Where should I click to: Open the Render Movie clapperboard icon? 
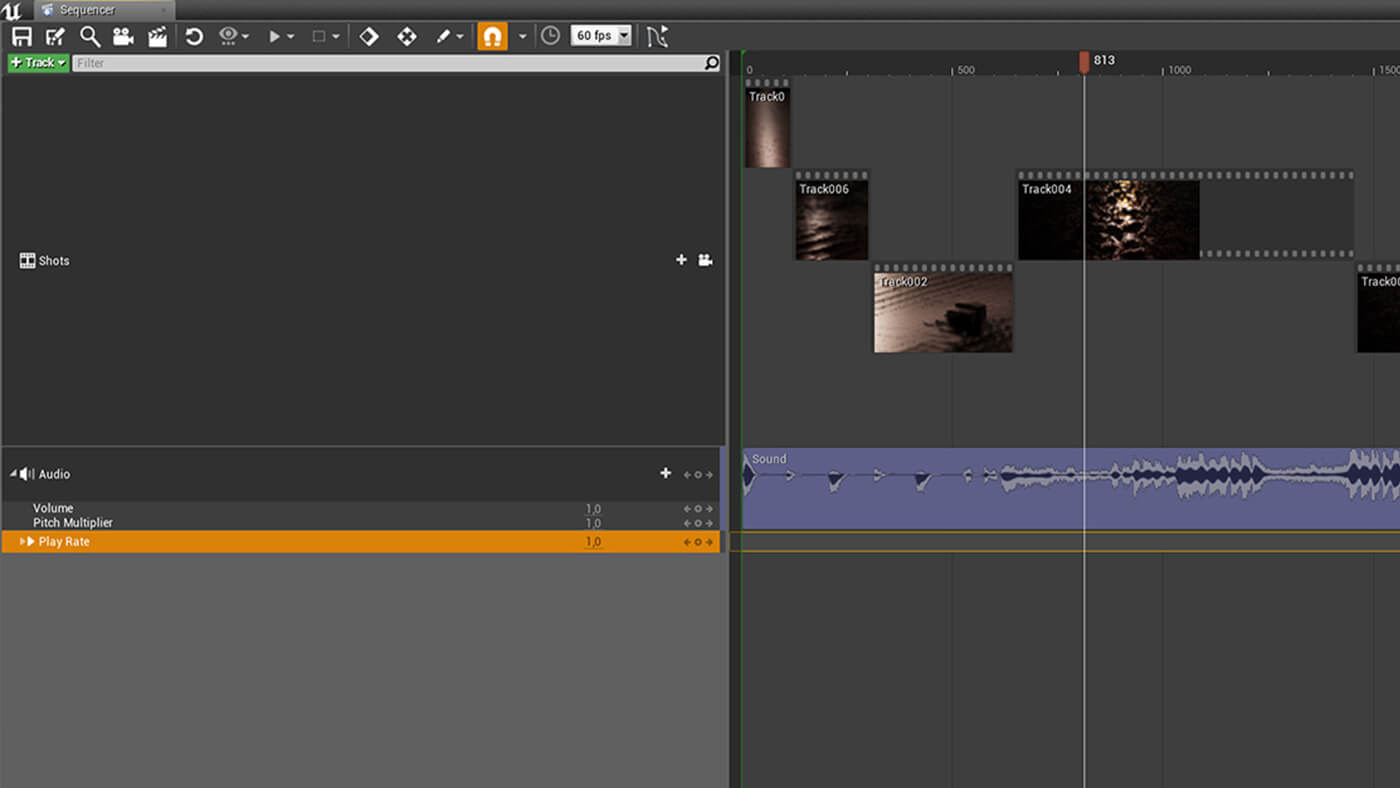point(157,36)
